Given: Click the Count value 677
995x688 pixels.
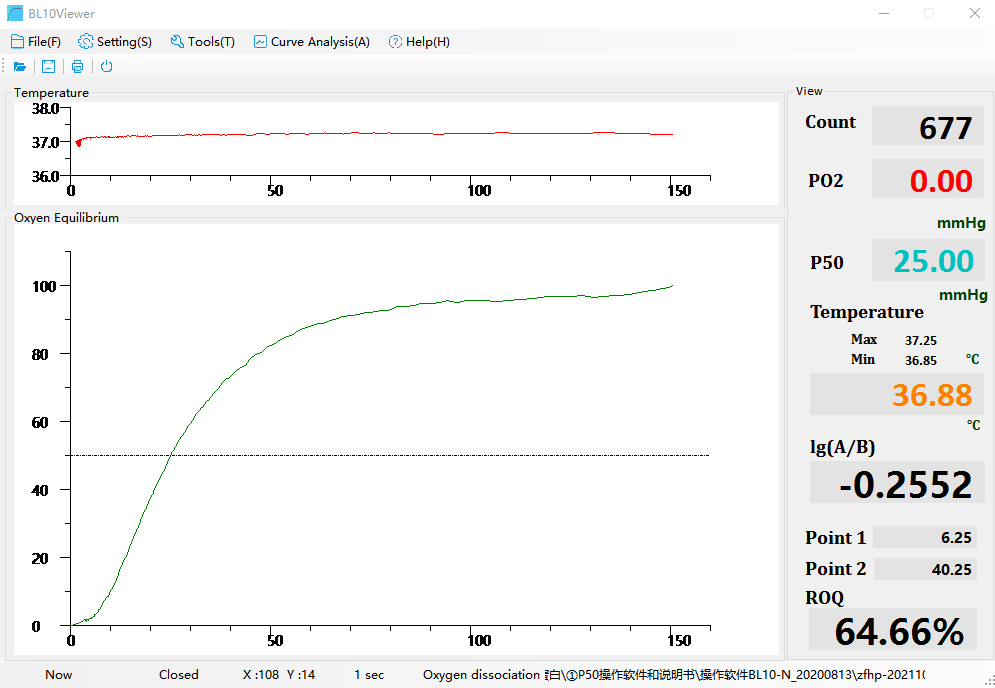Looking at the screenshot, I should pos(928,126).
